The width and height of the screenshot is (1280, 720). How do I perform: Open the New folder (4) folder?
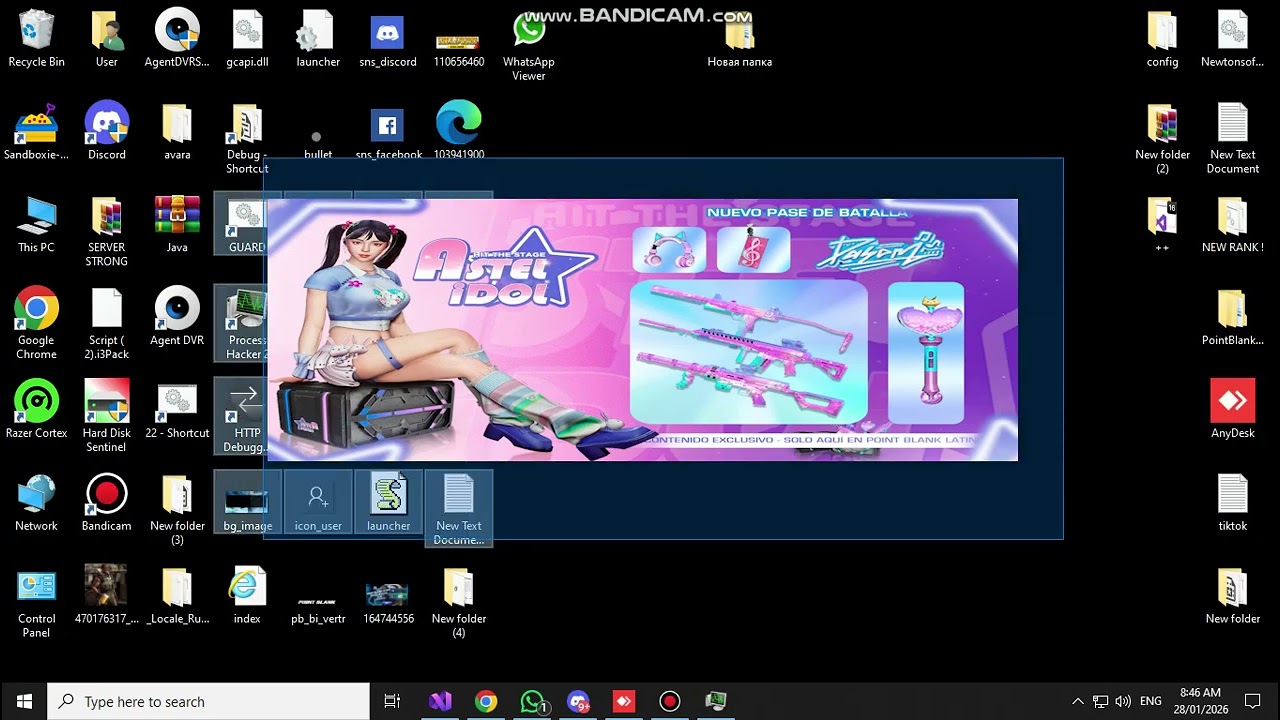(x=458, y=604)
